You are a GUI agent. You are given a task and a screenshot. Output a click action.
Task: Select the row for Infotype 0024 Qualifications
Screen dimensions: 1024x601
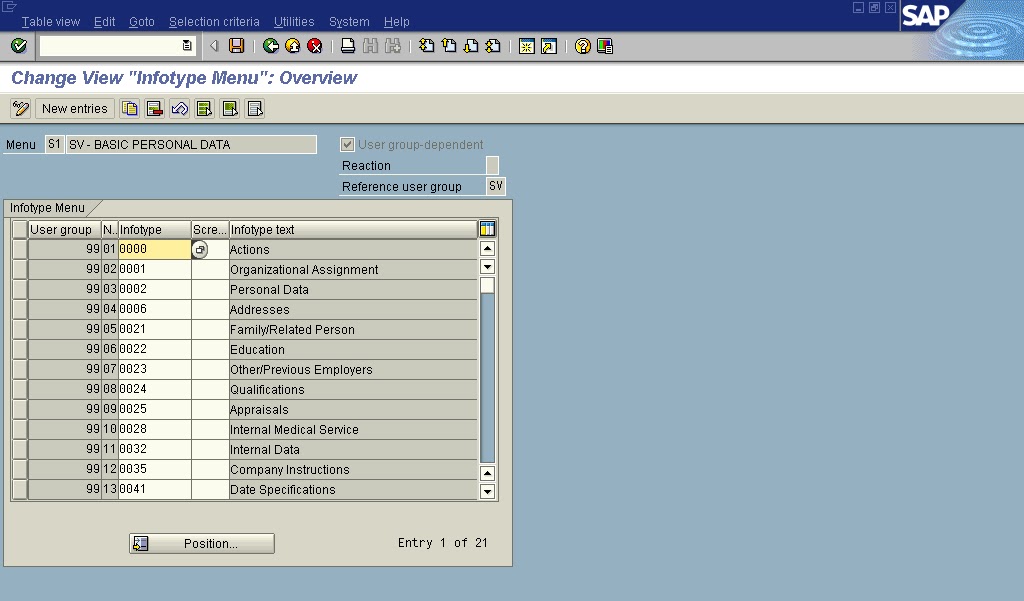pos(19,389)
